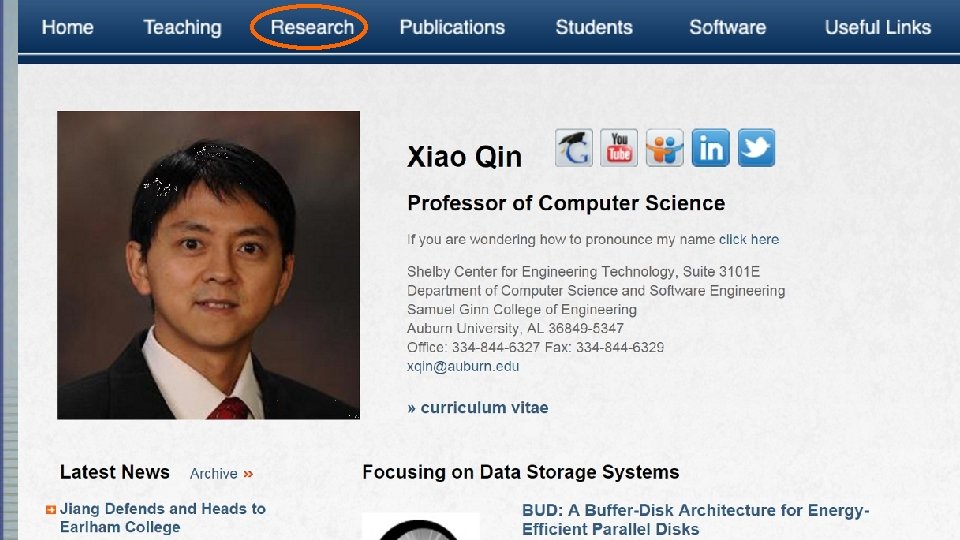Go to the Teaching page
Screen dimensions: 960x540
click(x=182, y=27)
